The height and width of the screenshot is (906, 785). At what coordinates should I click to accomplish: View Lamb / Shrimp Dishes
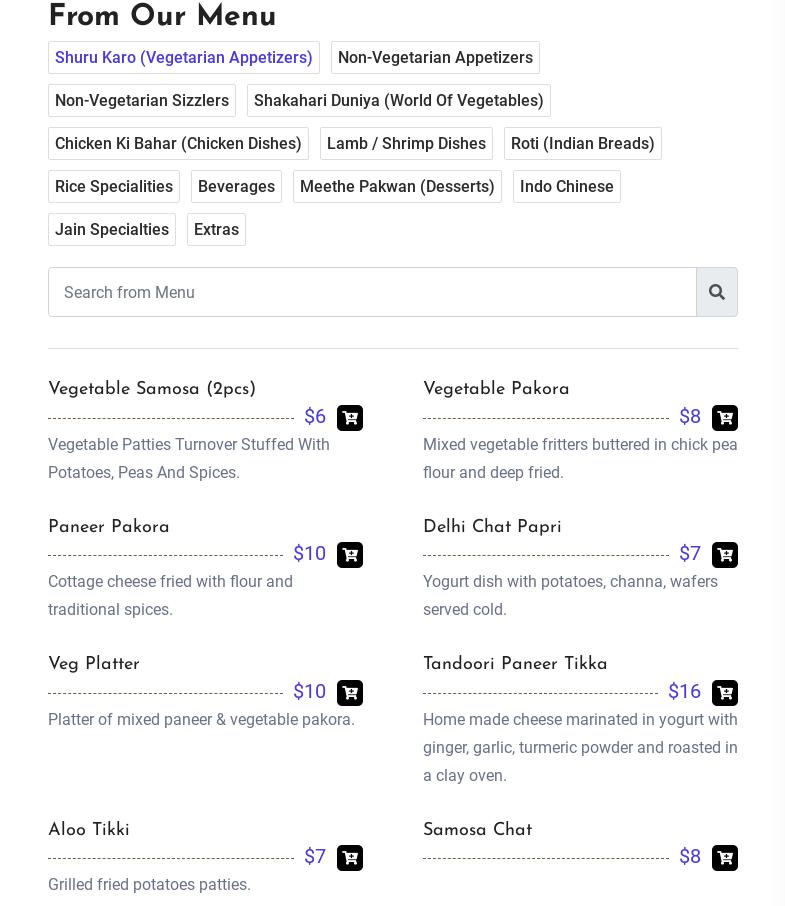pyautogui.click(x=406, y=144)
